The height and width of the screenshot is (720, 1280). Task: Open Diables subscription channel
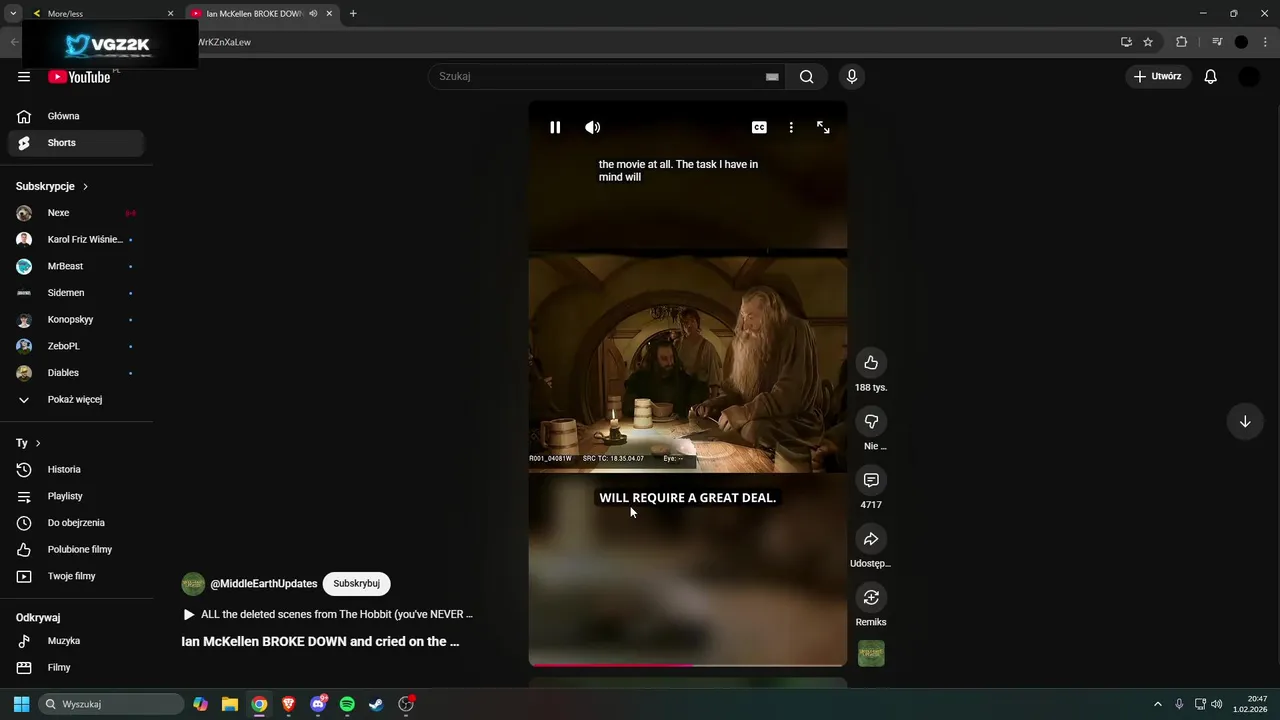point(76,373)
